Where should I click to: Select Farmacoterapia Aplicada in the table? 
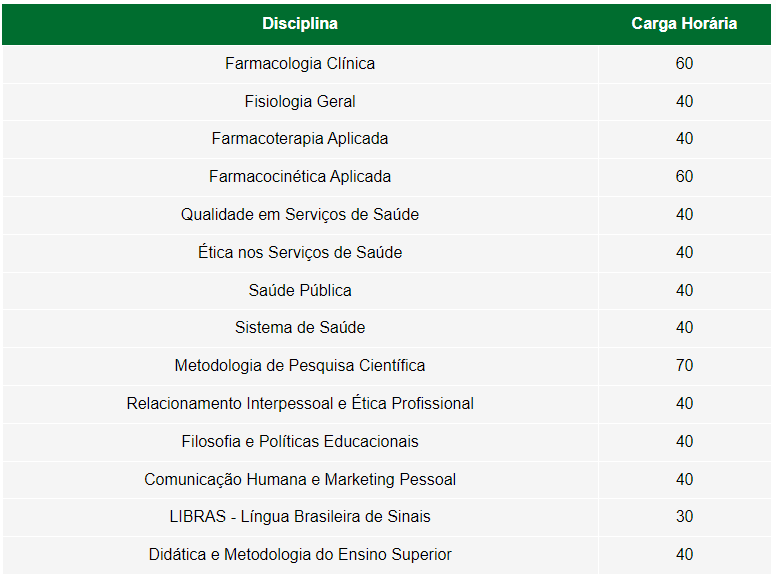[300, 139]
